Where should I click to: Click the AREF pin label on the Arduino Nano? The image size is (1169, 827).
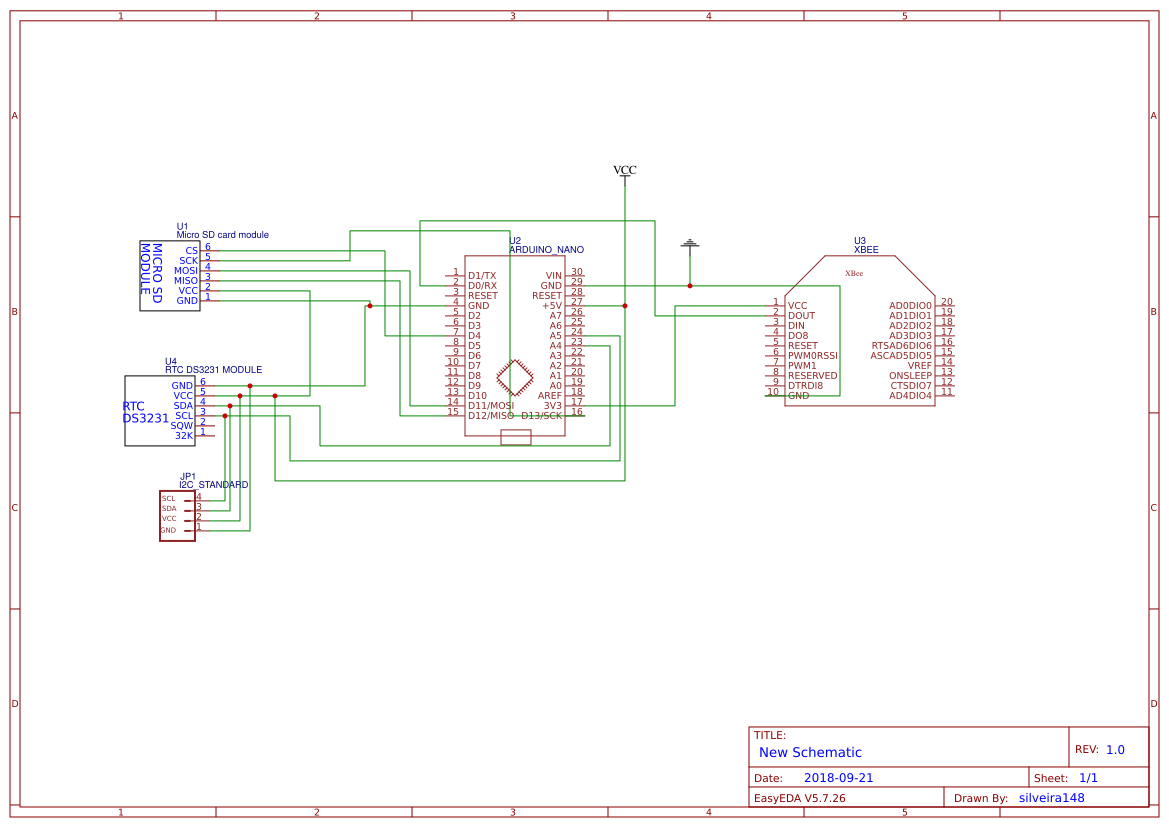pyautogui.click(x=552, y=395)
